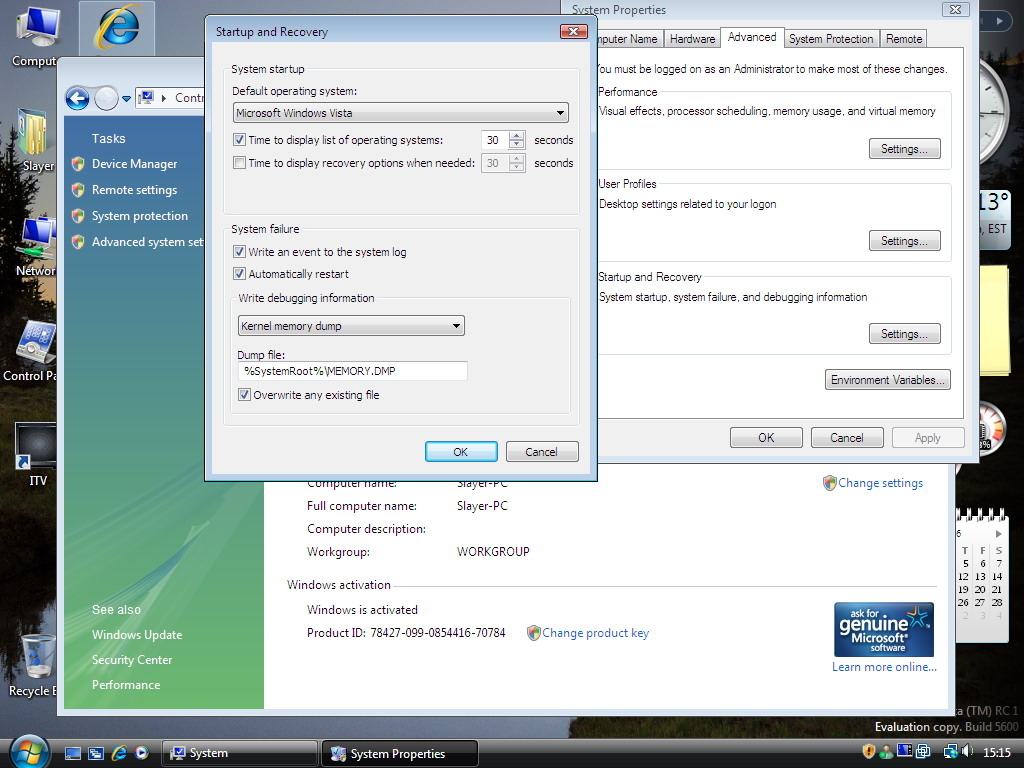
Task: Decrease operating systems list time spinner
Action: point(517,144)
